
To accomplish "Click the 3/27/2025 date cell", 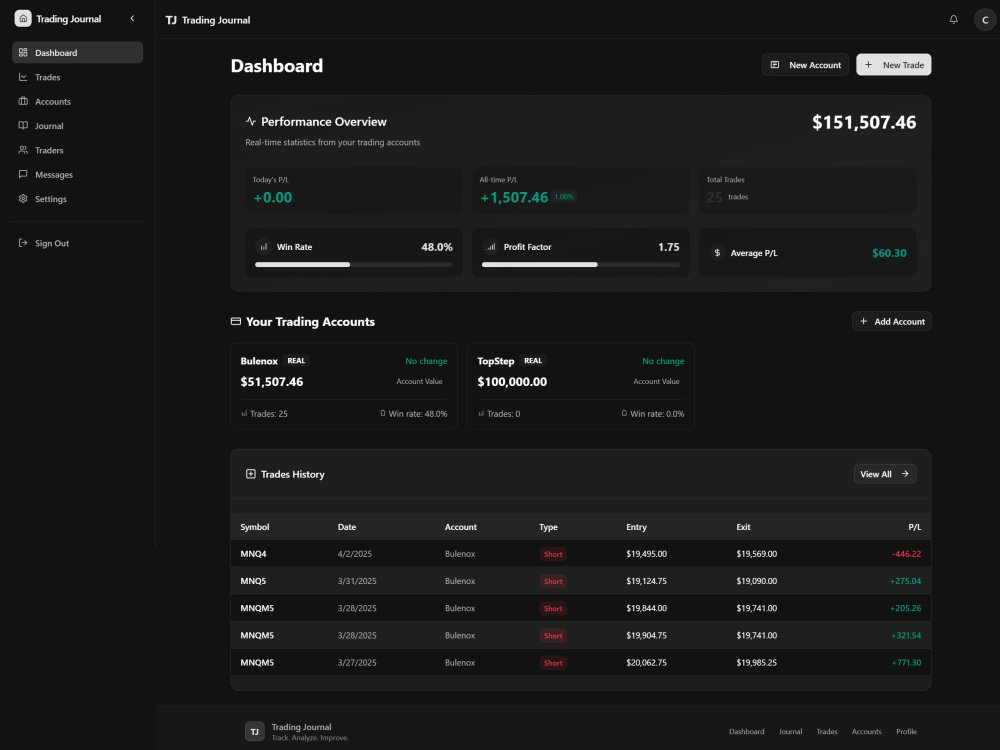I will pyautogui.click(x=357, y=663).
